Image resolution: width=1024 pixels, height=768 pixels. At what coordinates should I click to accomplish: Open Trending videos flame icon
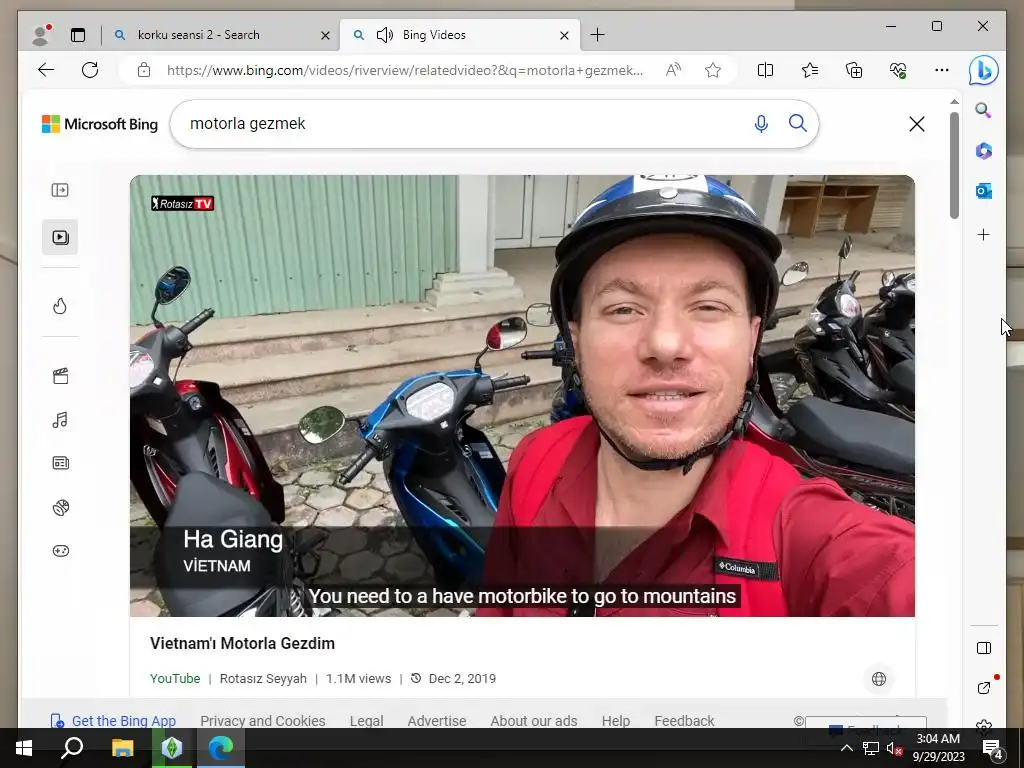(x=60, y=306)
